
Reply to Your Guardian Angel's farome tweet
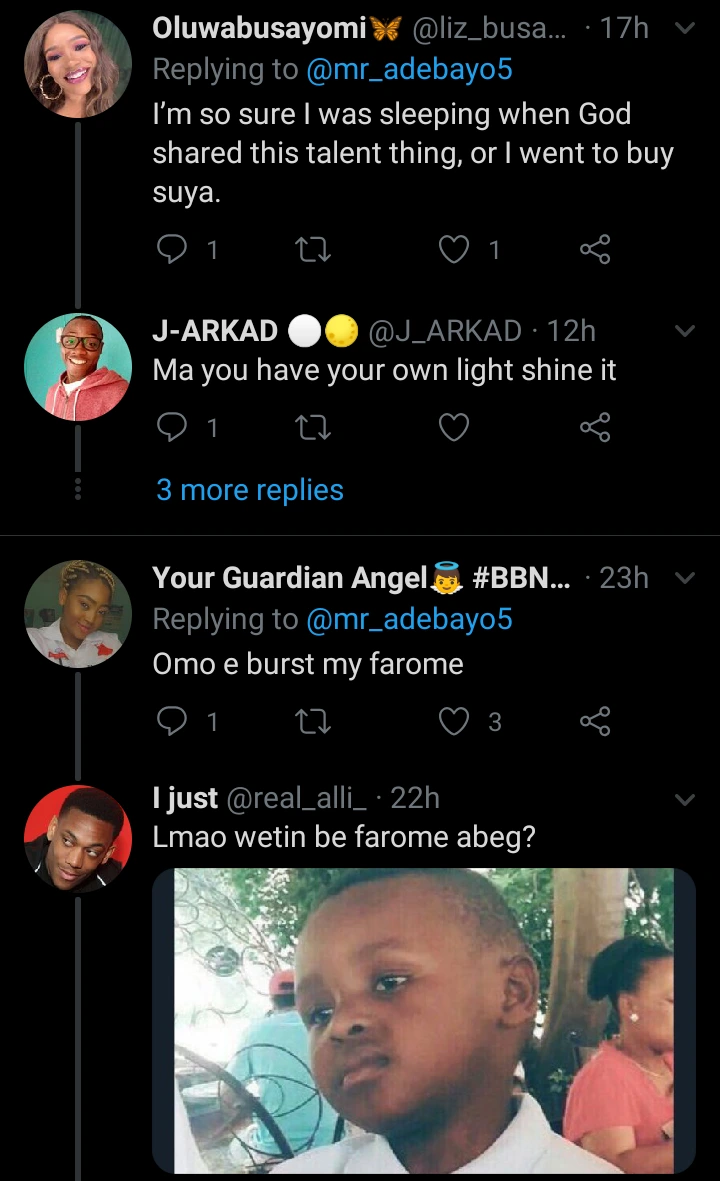[173, 721]
